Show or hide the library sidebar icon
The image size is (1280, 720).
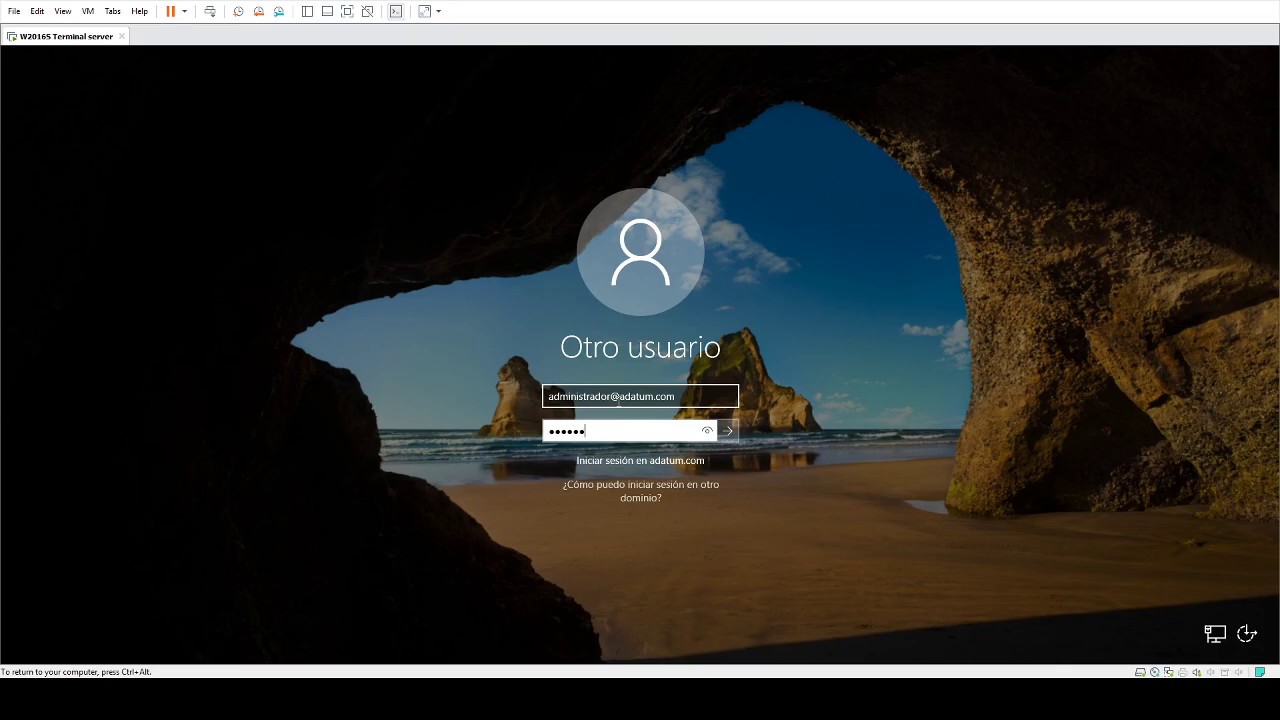pyautogui.click(x=307, y=11)
